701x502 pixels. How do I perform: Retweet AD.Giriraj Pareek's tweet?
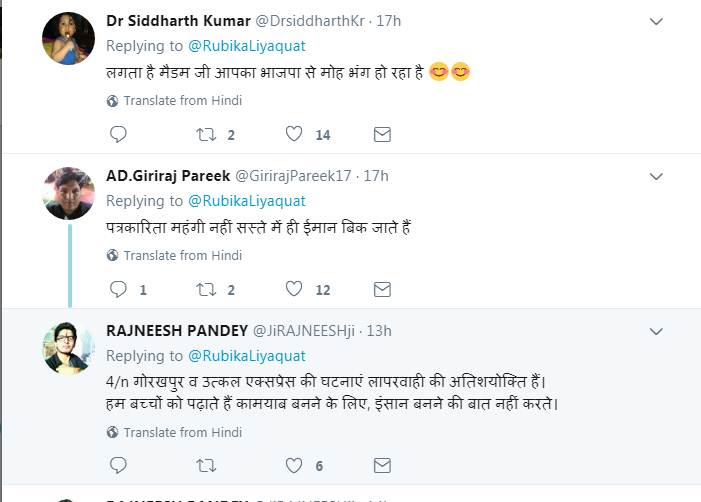pyautogui.click(x=205, y=289)
